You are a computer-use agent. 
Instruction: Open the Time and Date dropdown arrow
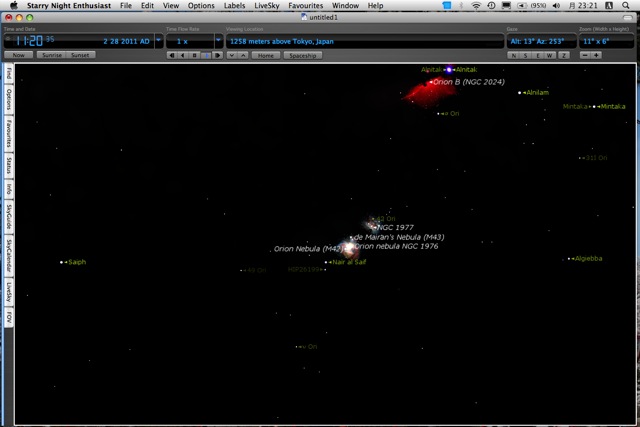(x=159, y=41)
